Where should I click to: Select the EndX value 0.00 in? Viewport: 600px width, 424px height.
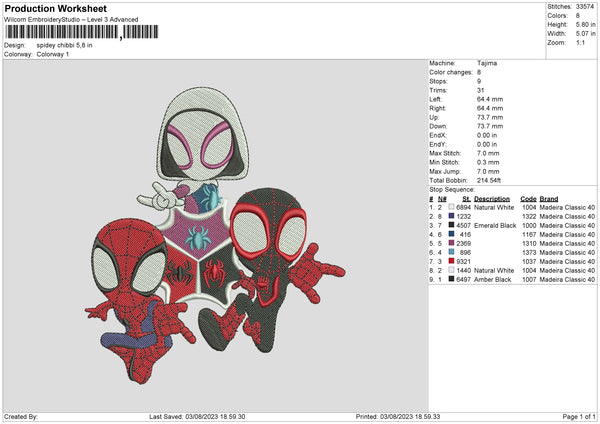487,135
